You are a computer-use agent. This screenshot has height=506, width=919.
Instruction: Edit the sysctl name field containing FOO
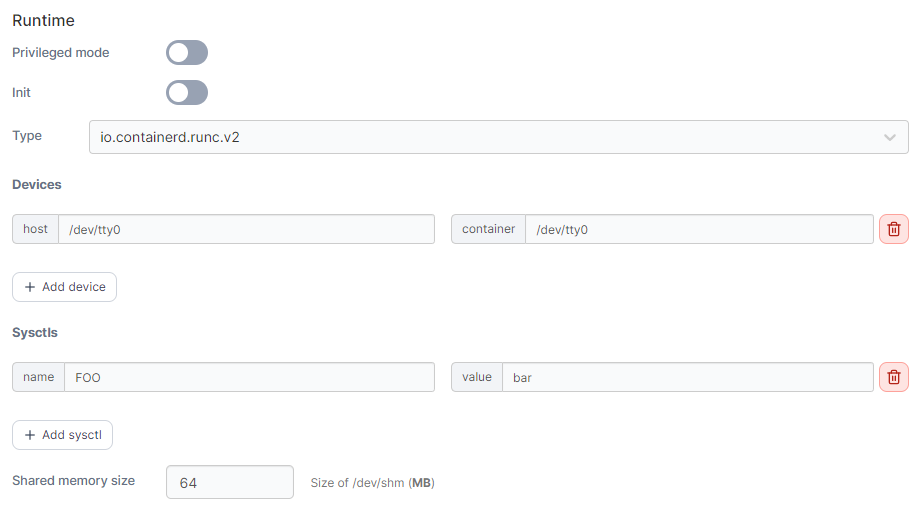tap(248, 377)
